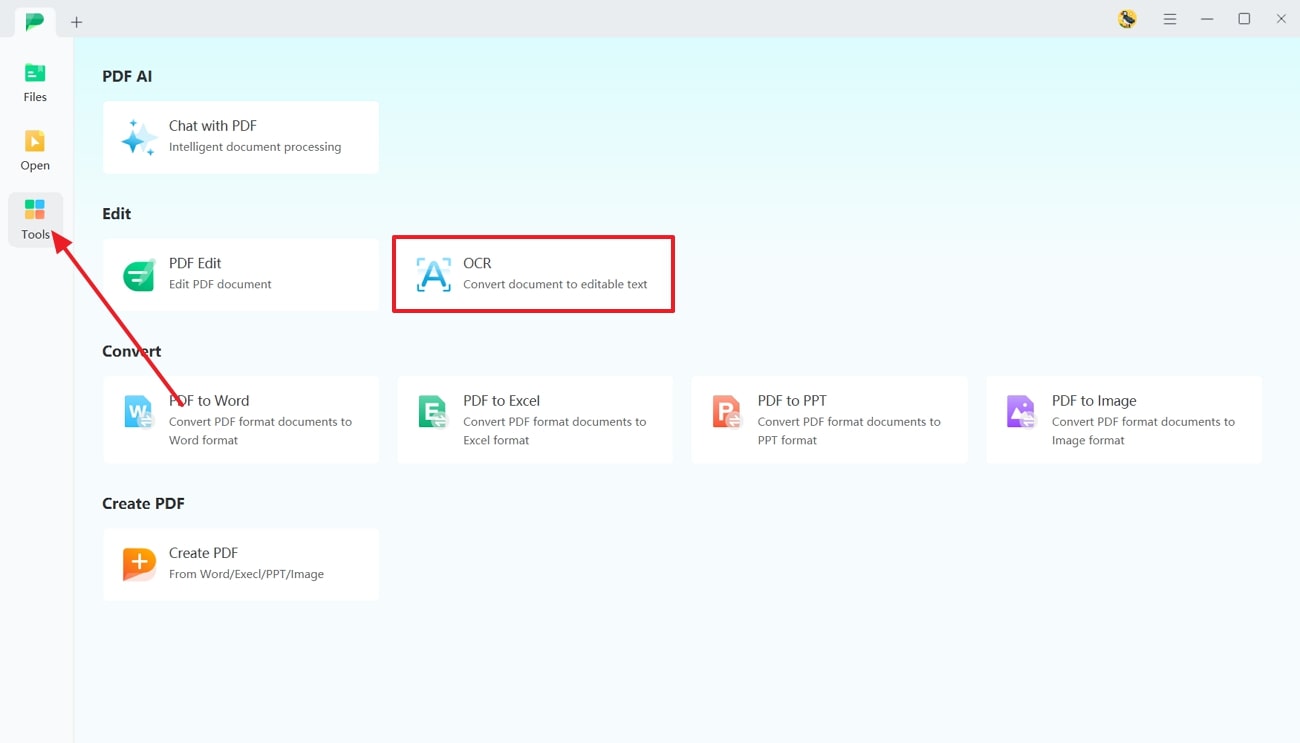
Task: Launch PDF Edit tool
Action: coord(241,274)
